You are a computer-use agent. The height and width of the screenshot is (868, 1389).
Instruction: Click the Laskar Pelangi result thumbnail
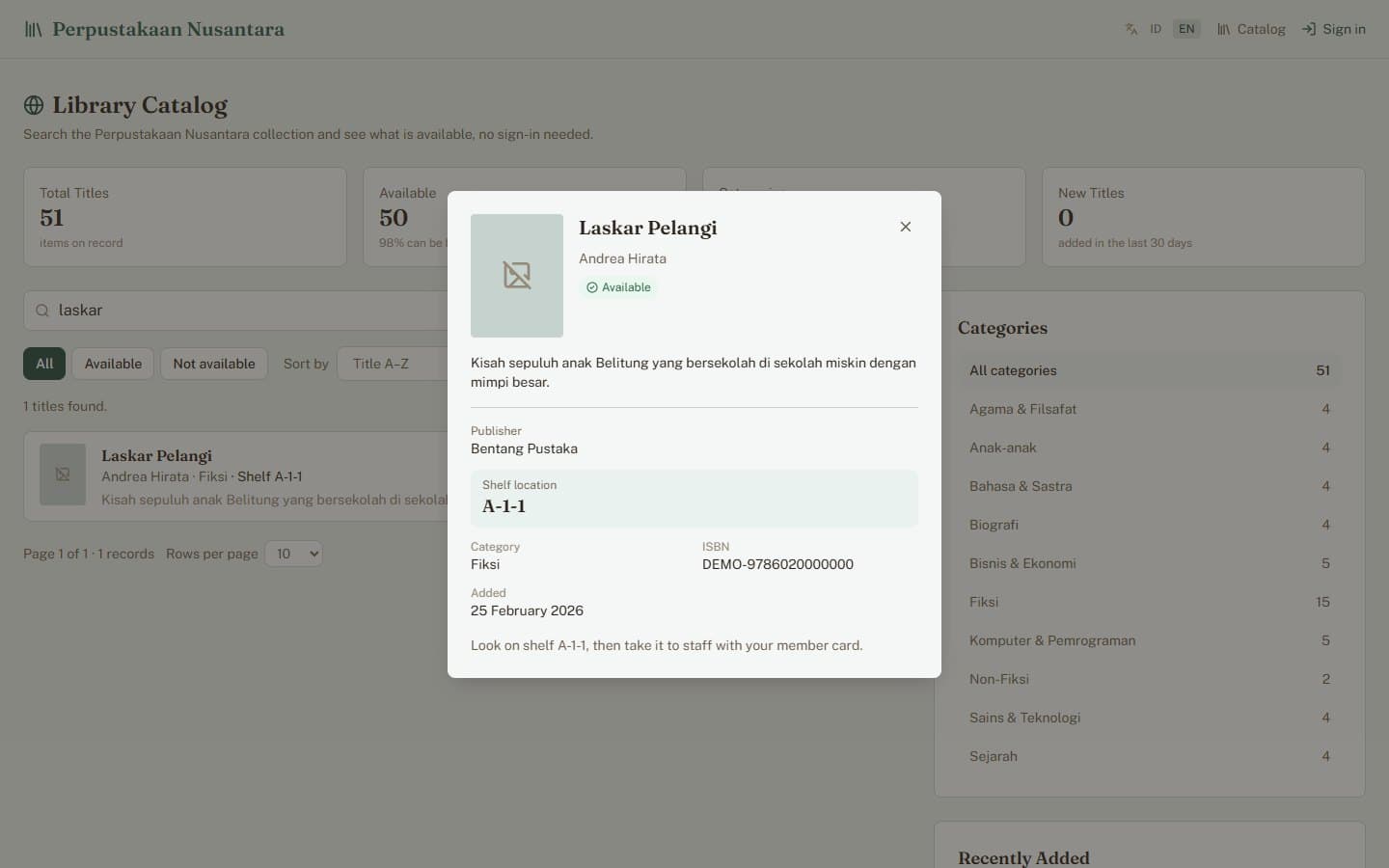[63, 475]
